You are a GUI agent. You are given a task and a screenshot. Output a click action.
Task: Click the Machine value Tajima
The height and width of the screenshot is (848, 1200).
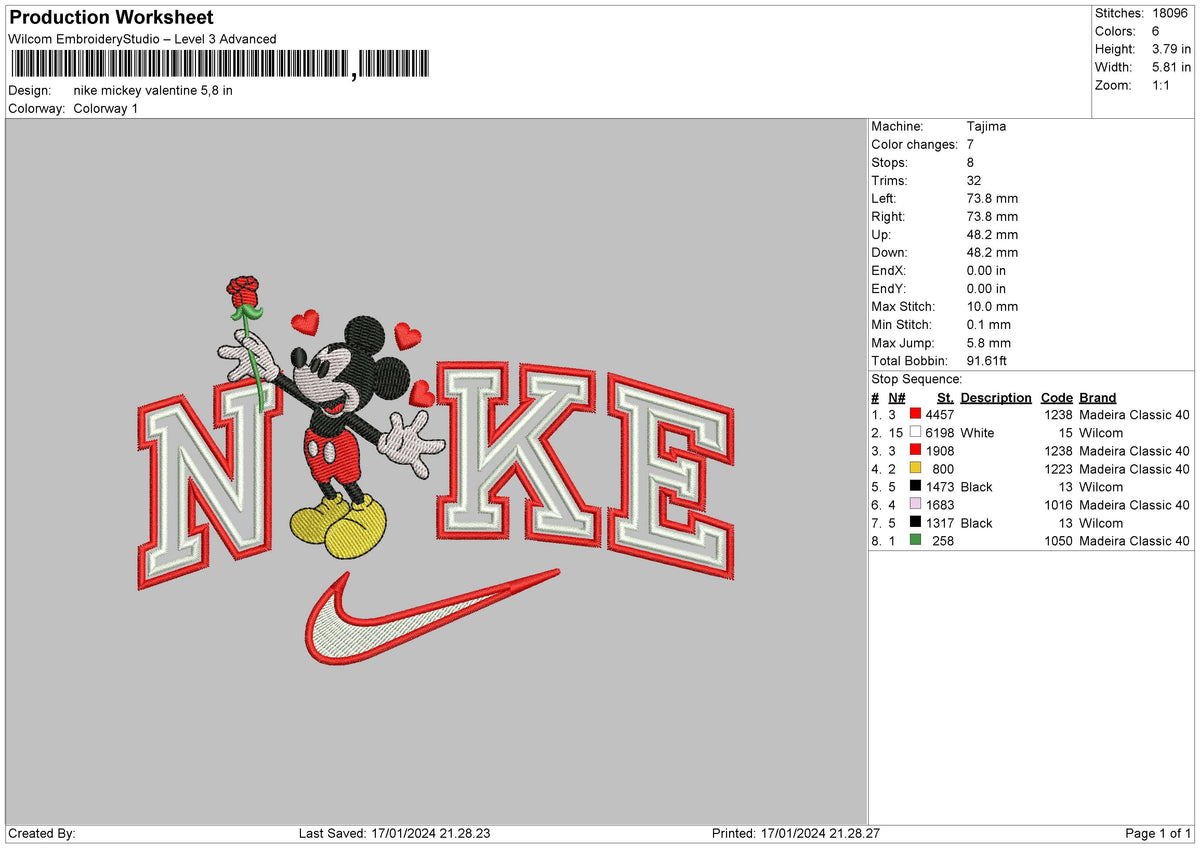point(986,127)
